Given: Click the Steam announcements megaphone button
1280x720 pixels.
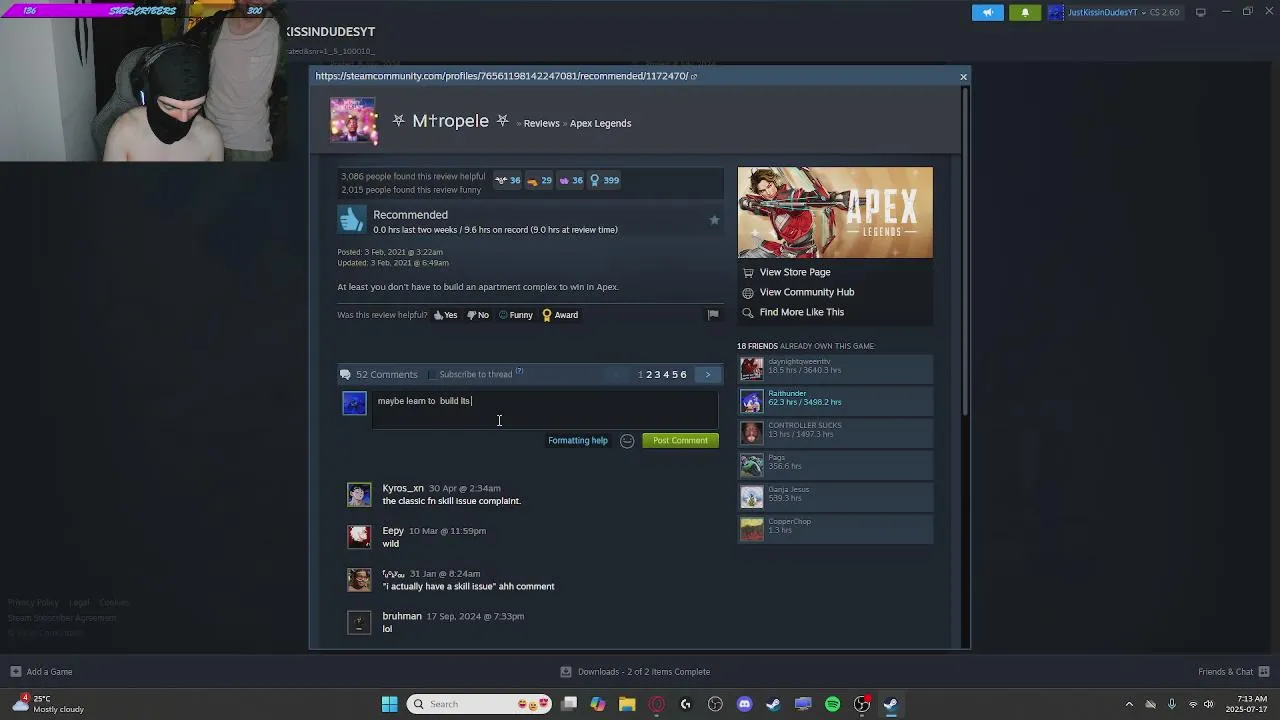Looking at the screenshot, I should pos(987,12).
